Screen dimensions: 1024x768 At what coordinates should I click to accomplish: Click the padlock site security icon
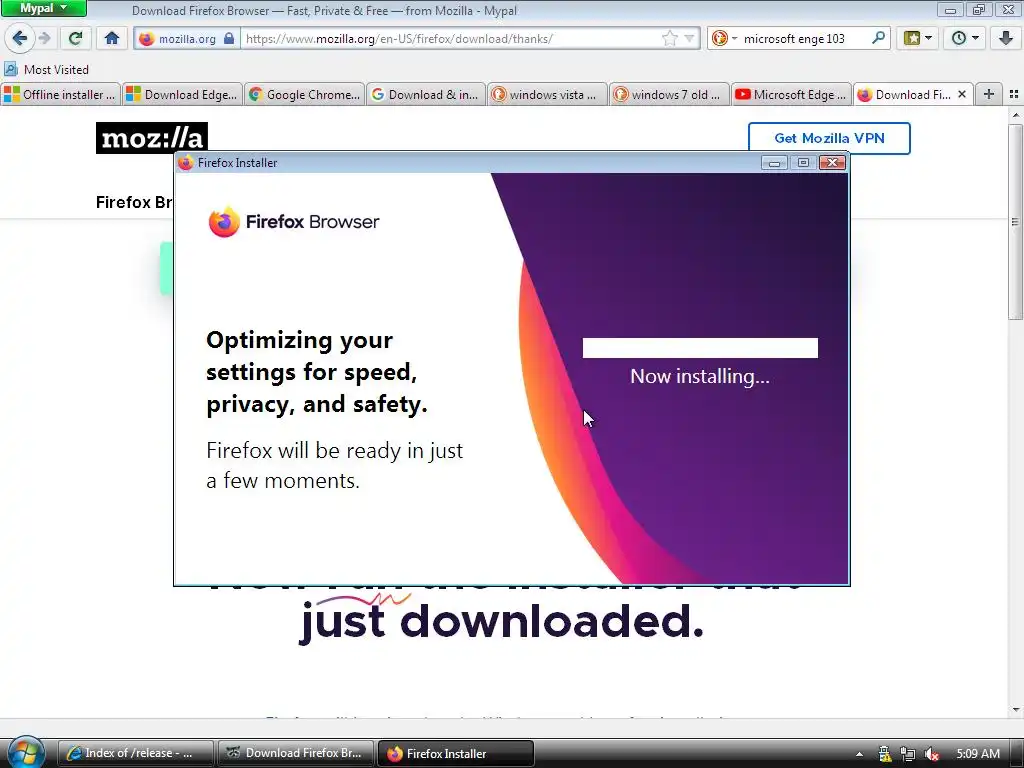(229, 39)
